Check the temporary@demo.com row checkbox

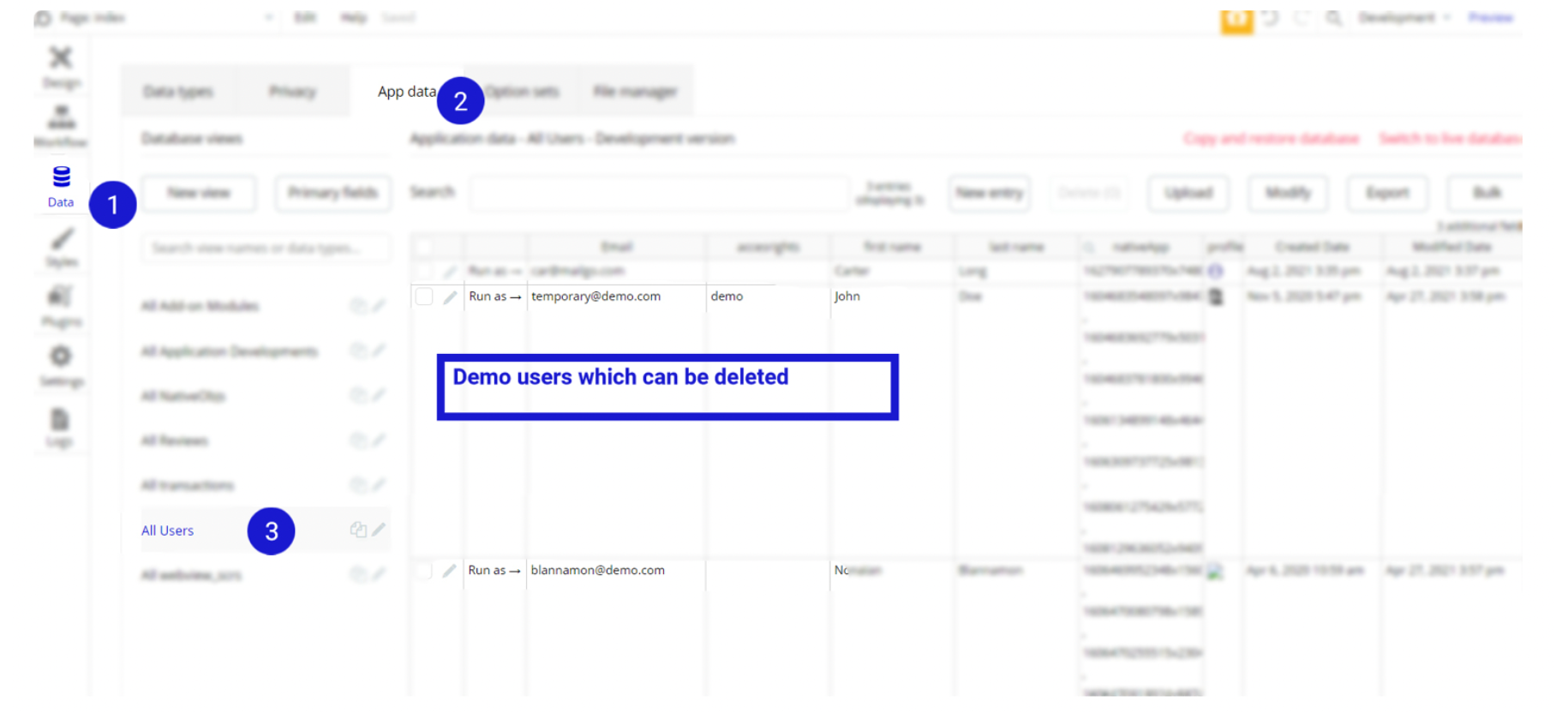(x=424, y=297)
